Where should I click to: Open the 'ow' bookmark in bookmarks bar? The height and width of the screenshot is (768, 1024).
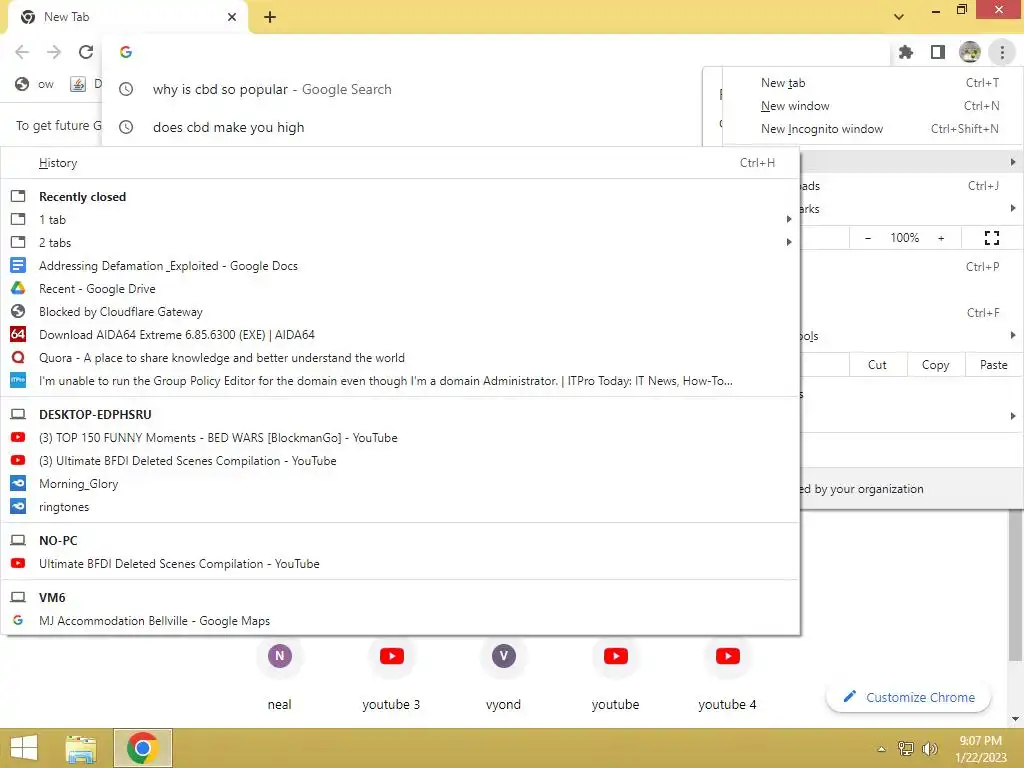point(35,84)
